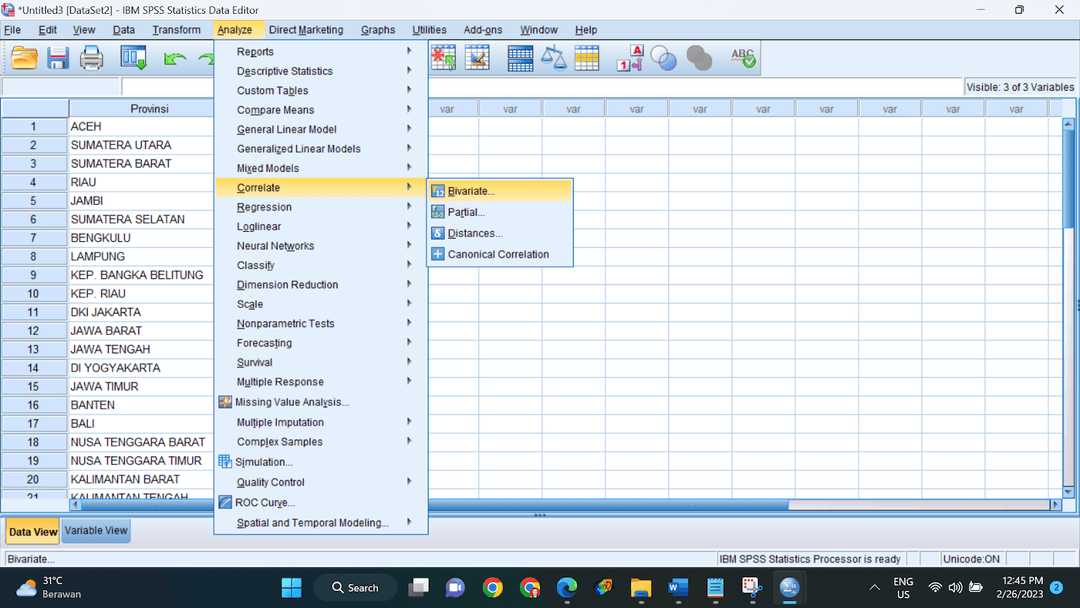
Task: Open the Help menu
Action: [x=586, y=30]
